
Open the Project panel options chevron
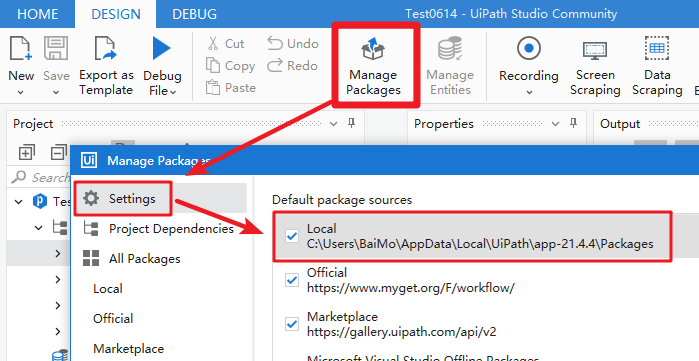333,124
